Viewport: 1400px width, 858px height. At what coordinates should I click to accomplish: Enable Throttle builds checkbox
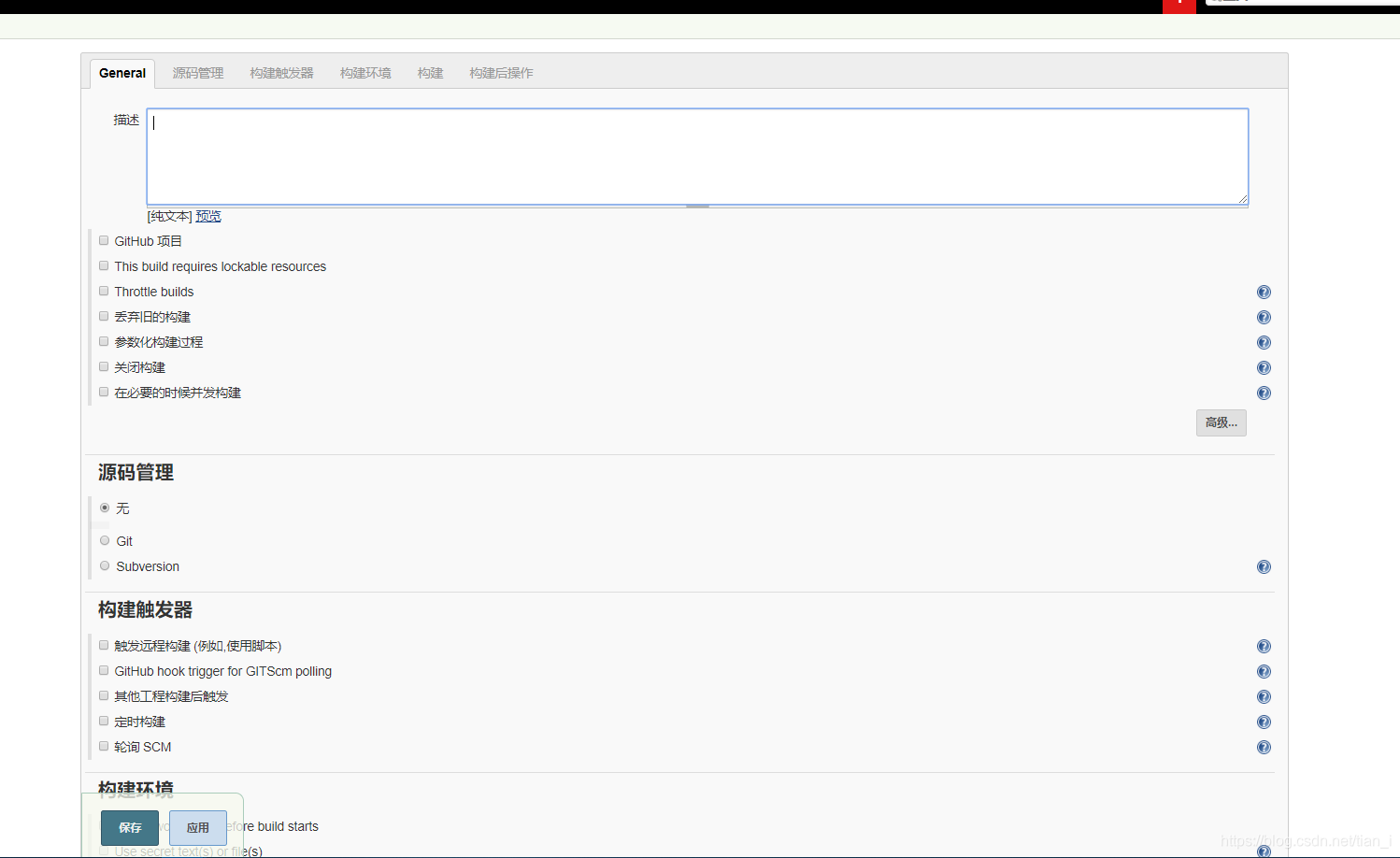pyautogui.click(x=104, y=291)
